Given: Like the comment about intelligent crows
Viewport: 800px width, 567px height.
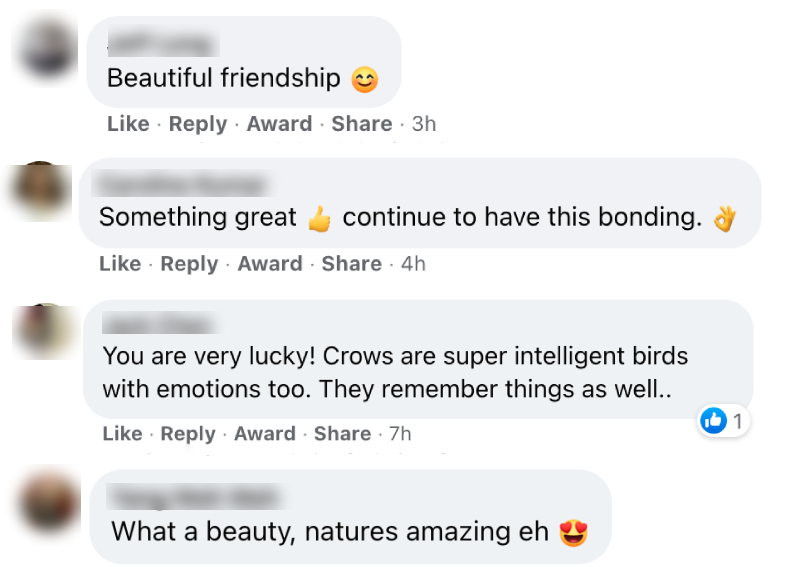Looking at the screenshot, I should pos(123,434).
